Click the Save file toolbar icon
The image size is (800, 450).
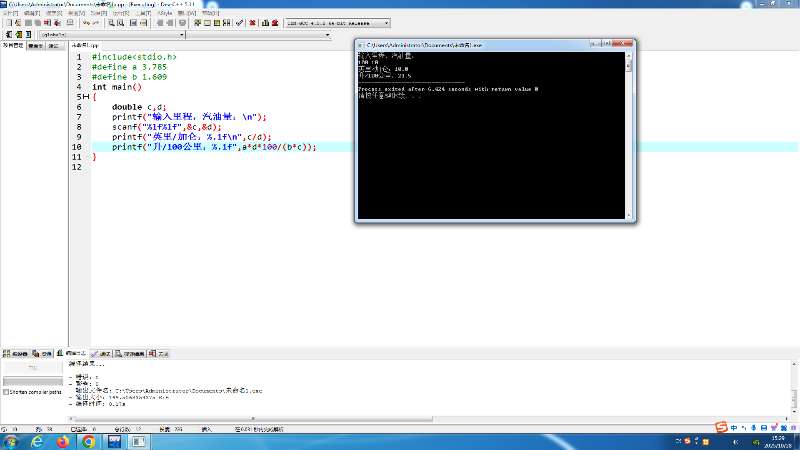coord(28,23)
